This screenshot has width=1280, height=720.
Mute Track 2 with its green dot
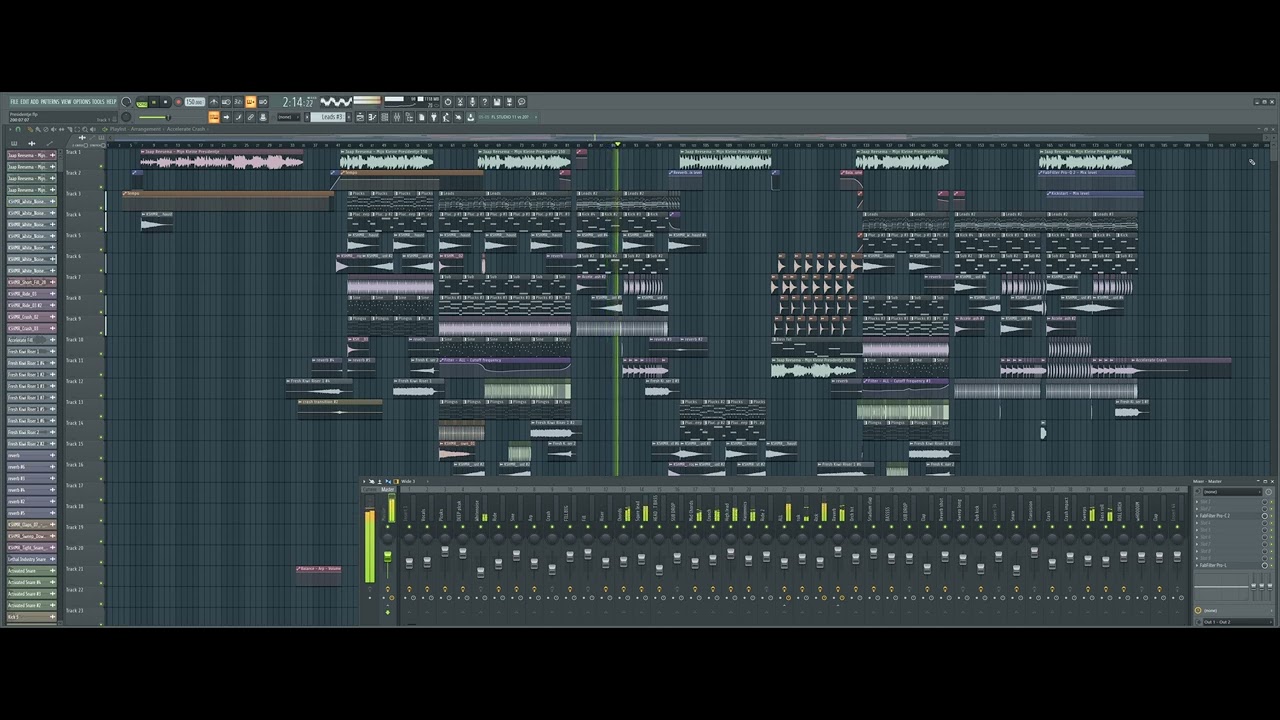click(x=101, y=187)
